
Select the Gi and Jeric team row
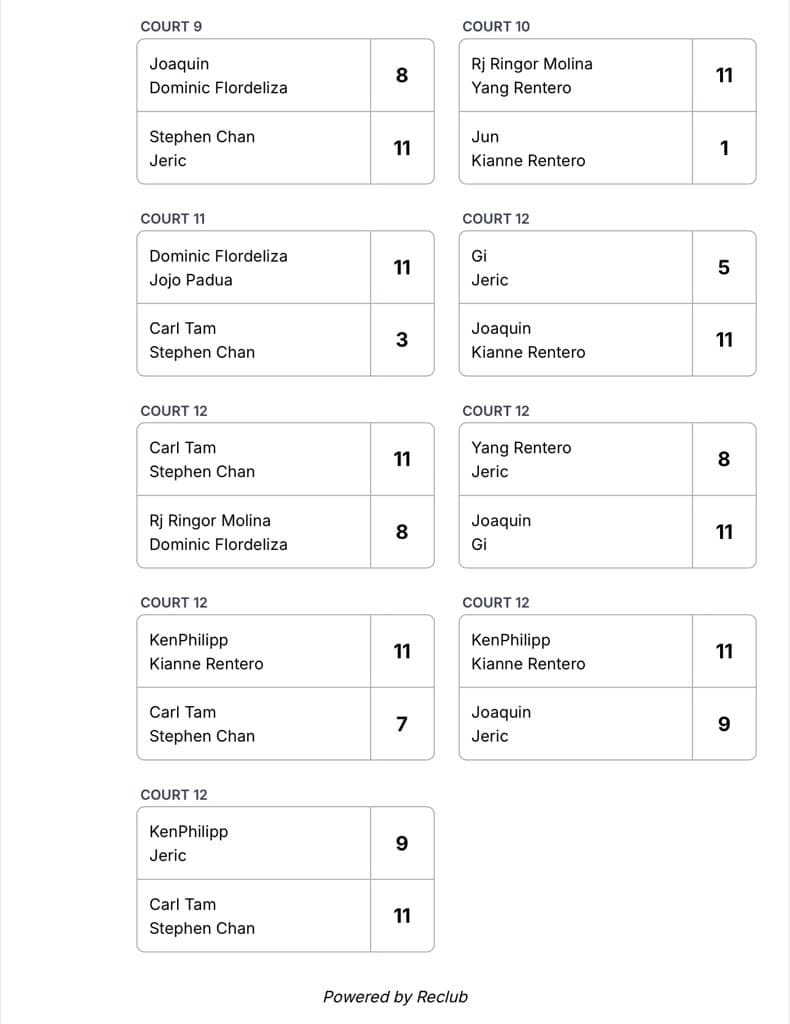(607, 268)
